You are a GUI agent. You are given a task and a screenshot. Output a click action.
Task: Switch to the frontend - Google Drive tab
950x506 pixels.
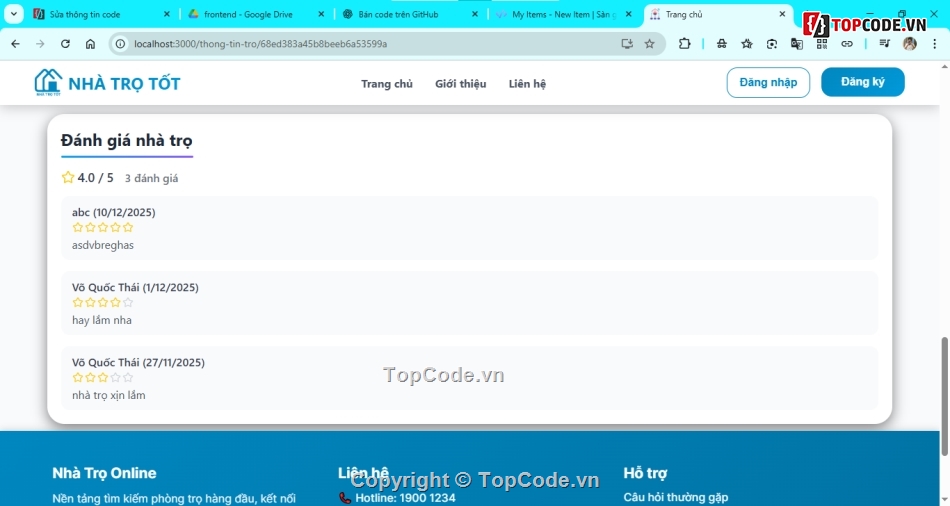coord(254,14)
